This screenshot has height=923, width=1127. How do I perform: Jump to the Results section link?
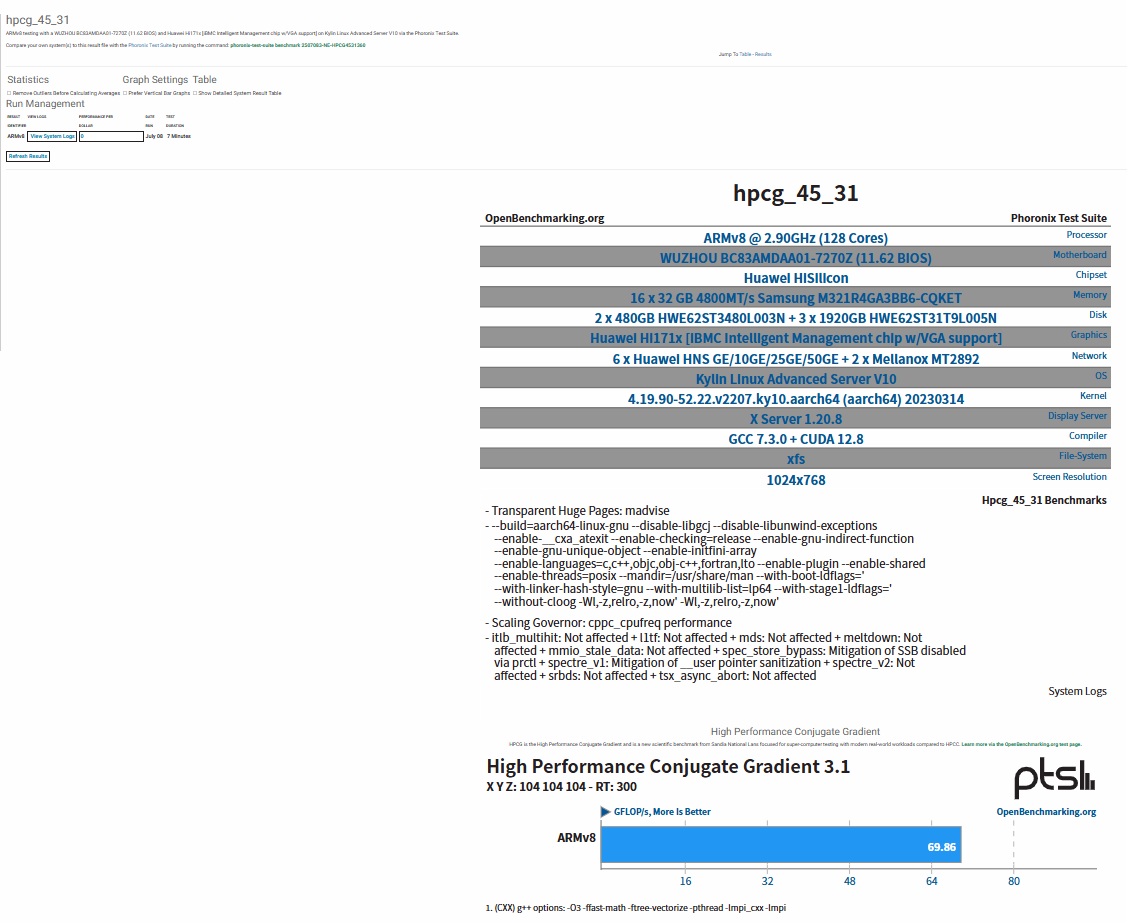click(x=763, y=54)
